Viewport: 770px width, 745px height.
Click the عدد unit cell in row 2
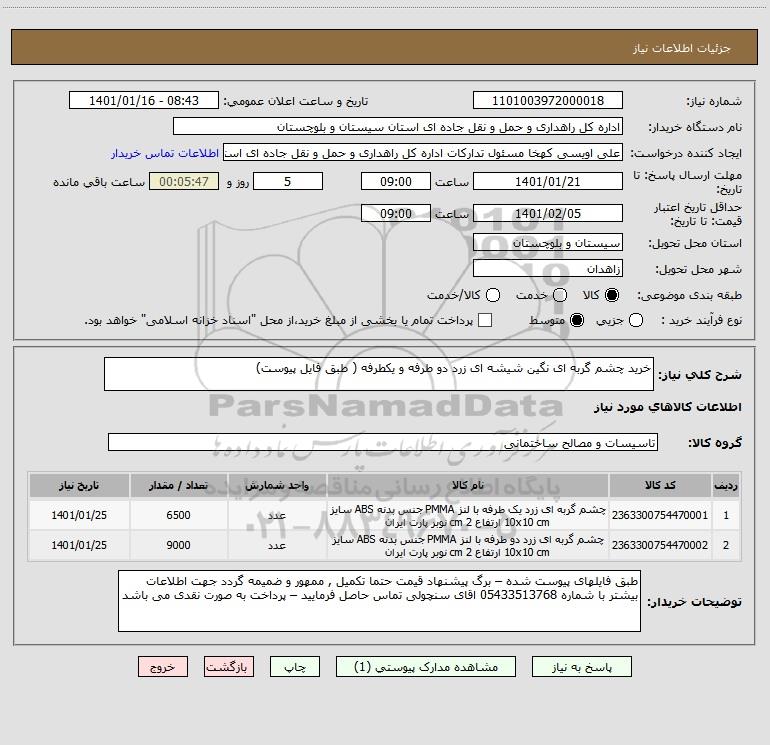point(277,545)
